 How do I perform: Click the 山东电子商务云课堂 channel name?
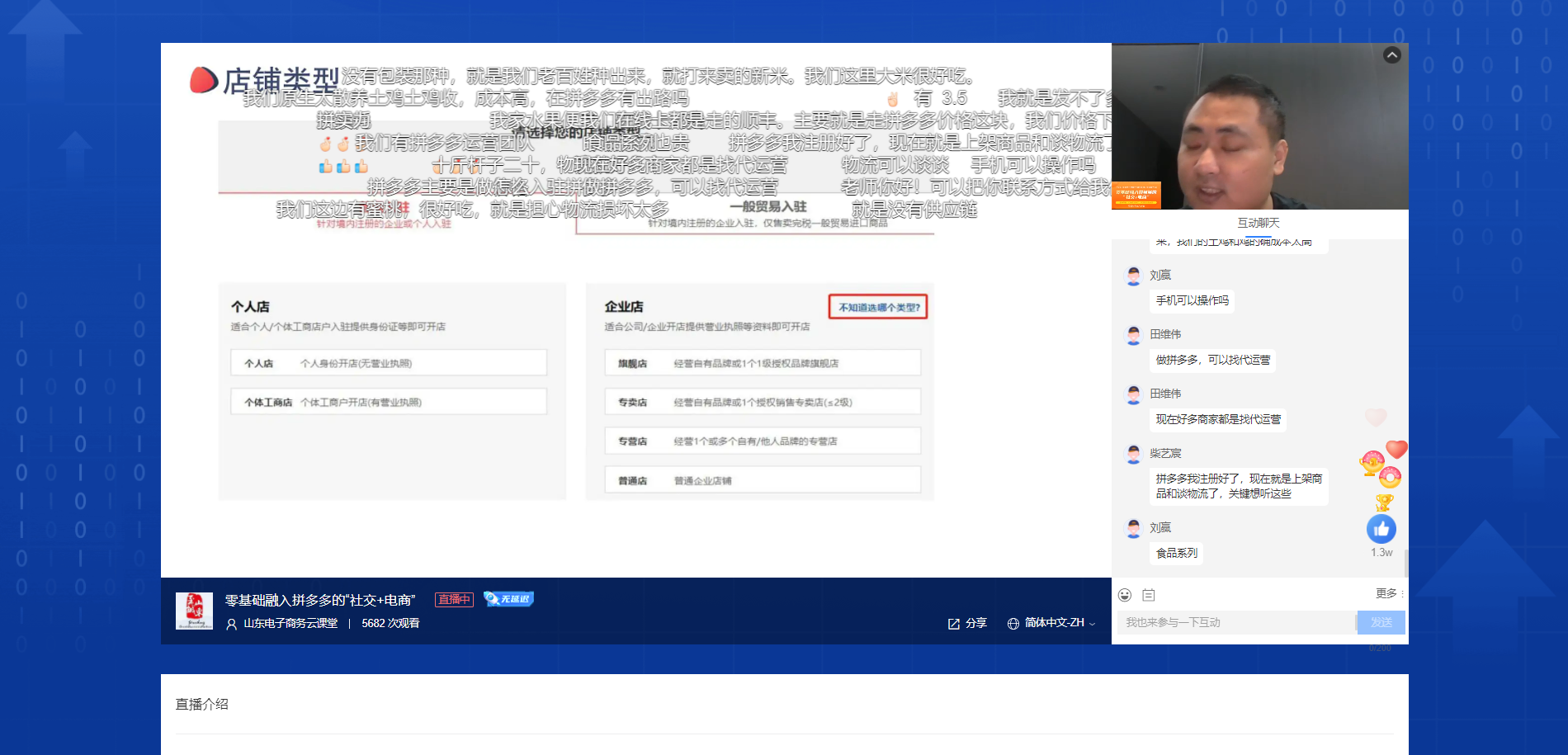pyautogui.click(x=290, y=623)
